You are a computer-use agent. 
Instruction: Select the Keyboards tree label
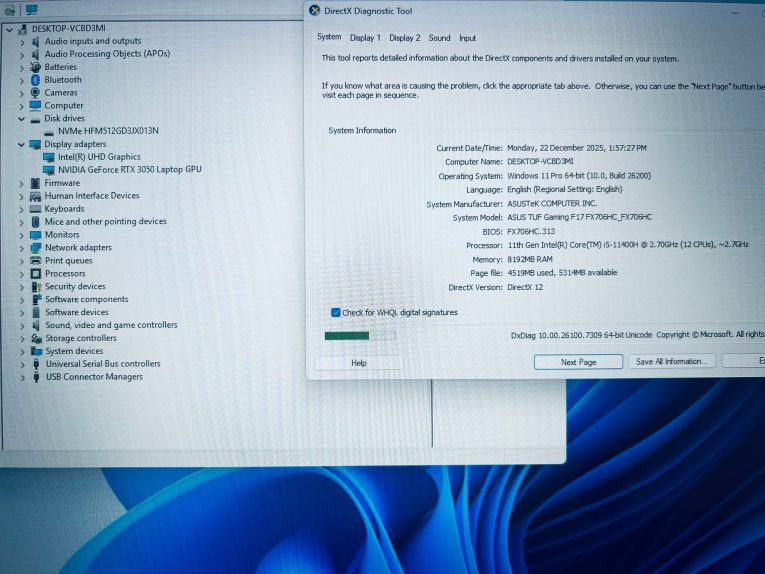click(64, 209)
